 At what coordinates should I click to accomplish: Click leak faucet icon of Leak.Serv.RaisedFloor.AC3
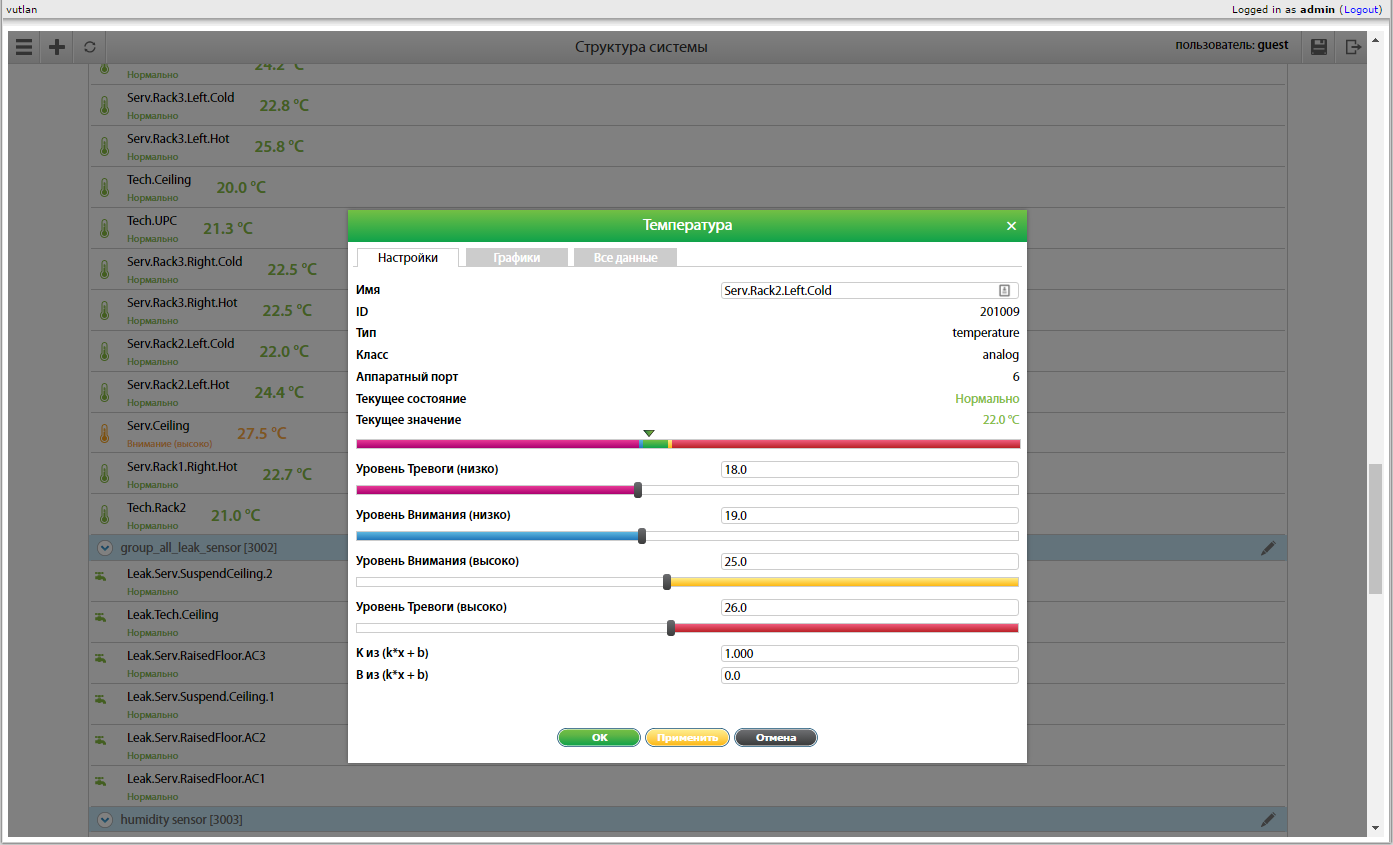pos(100,658)
